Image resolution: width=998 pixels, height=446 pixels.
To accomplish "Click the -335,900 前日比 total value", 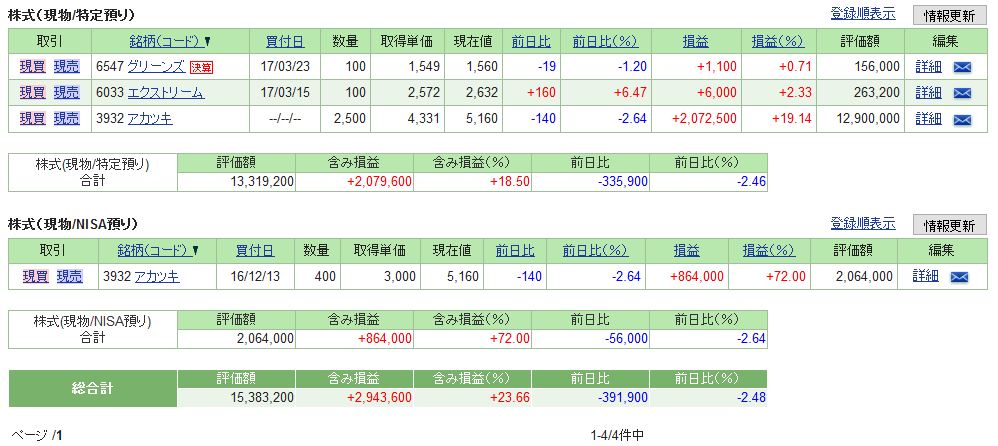I will (x=622, y=182).
